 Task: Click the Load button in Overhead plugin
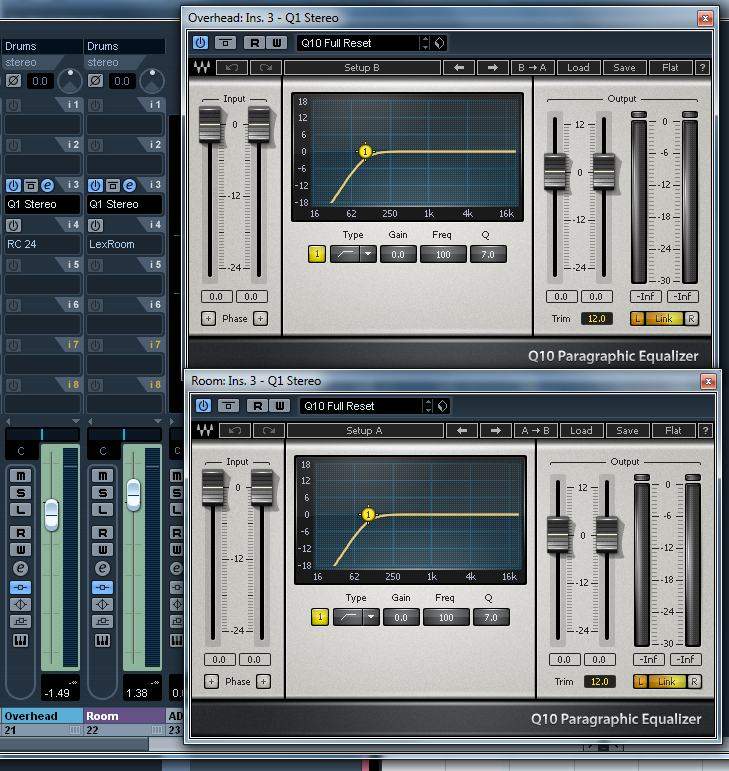click(x=578, y=68)
